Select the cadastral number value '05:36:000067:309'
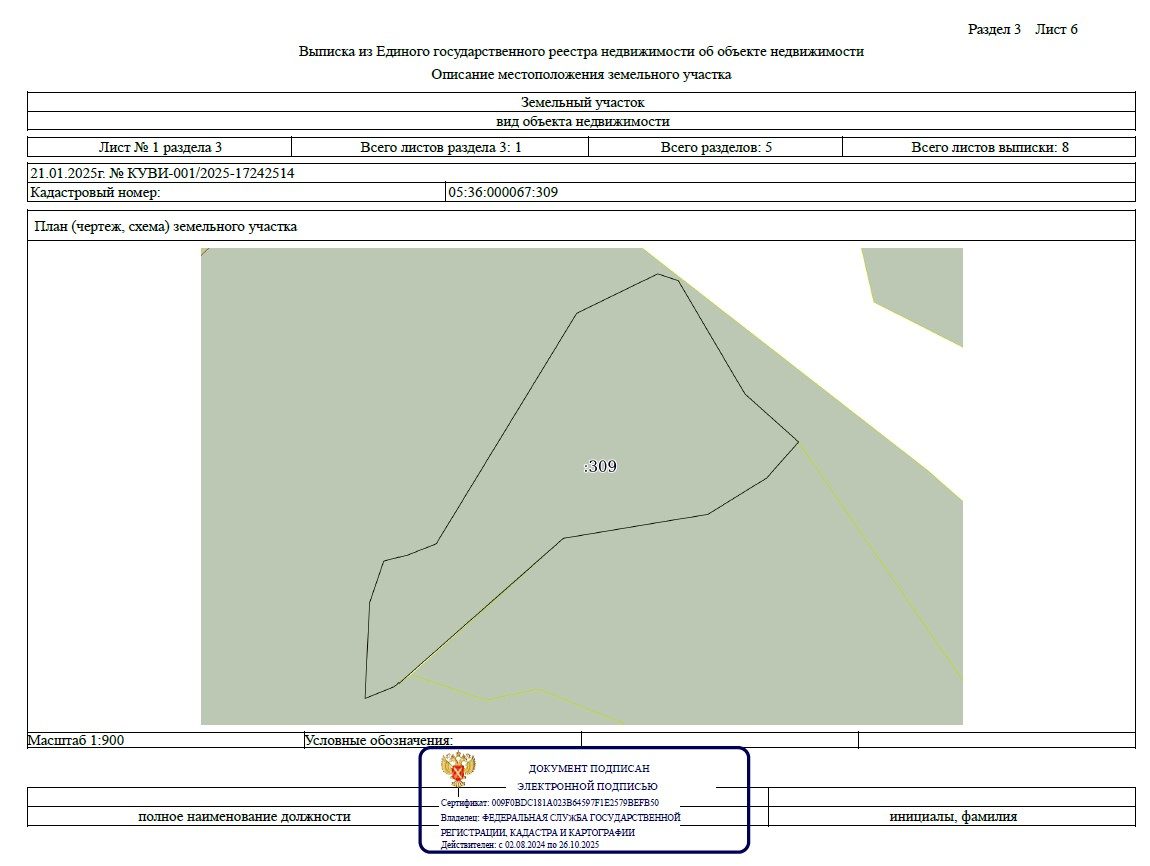Viewport: 1150px width, 866px height. 503,193
